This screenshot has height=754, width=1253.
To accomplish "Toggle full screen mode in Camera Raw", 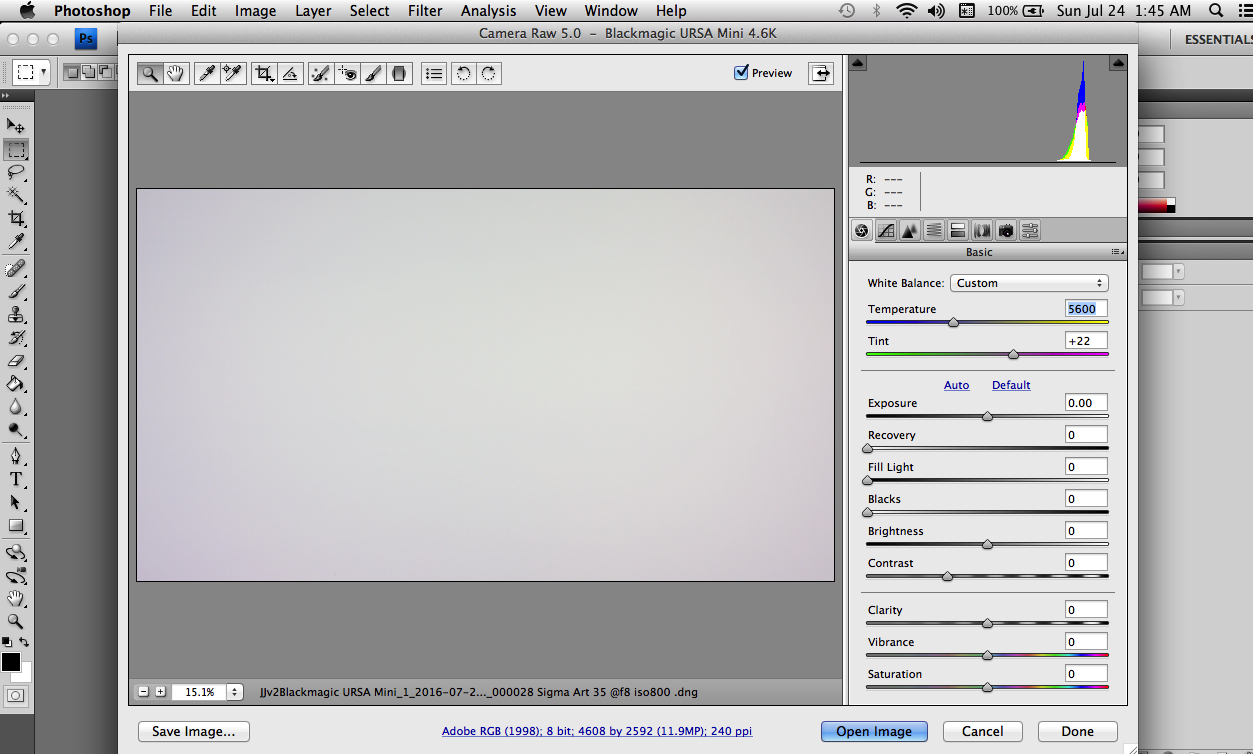I will pyautogui.click(x=821, y=73).
